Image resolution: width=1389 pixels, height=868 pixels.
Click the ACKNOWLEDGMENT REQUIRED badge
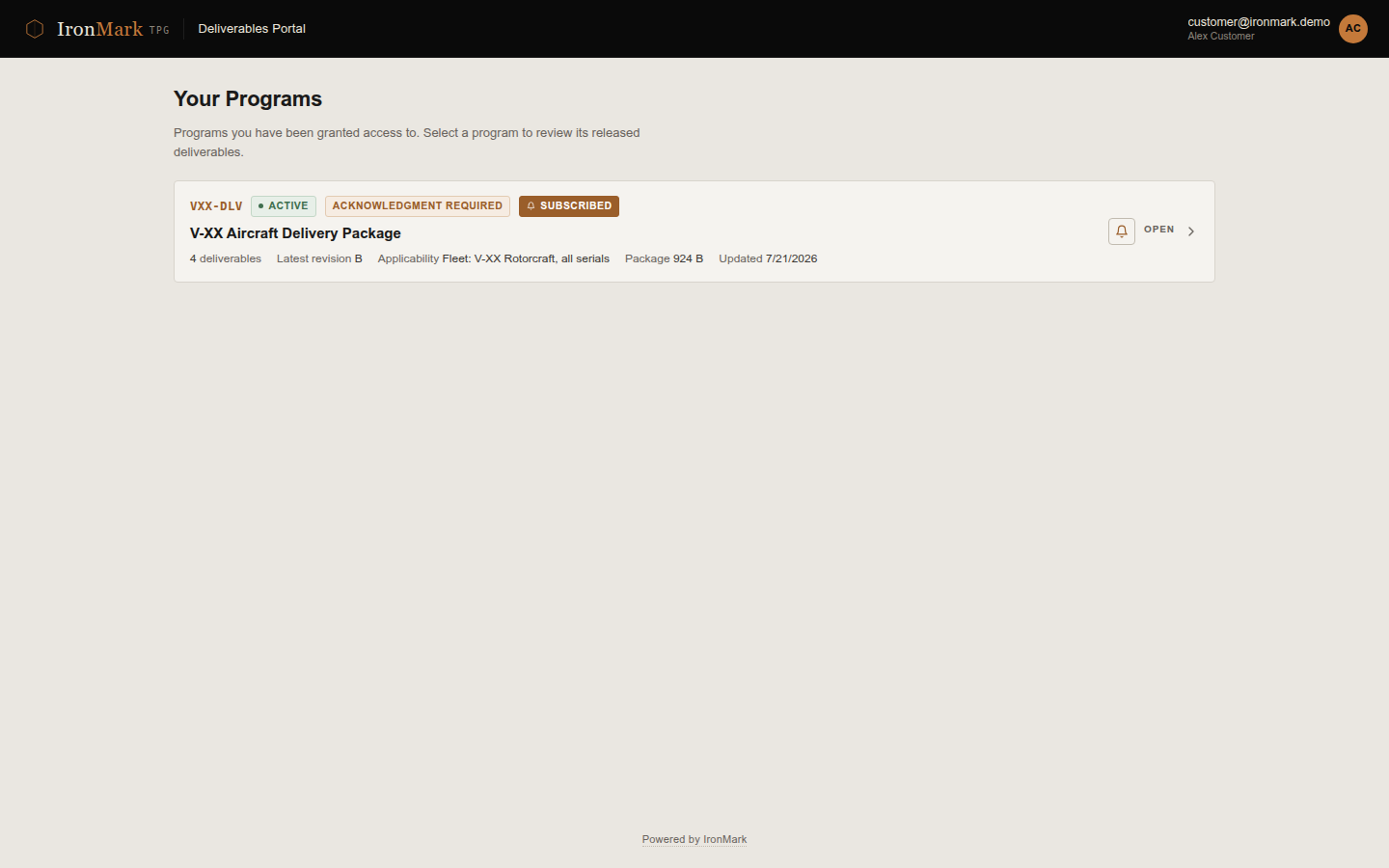pyautogui.click(x=418, y=206)
